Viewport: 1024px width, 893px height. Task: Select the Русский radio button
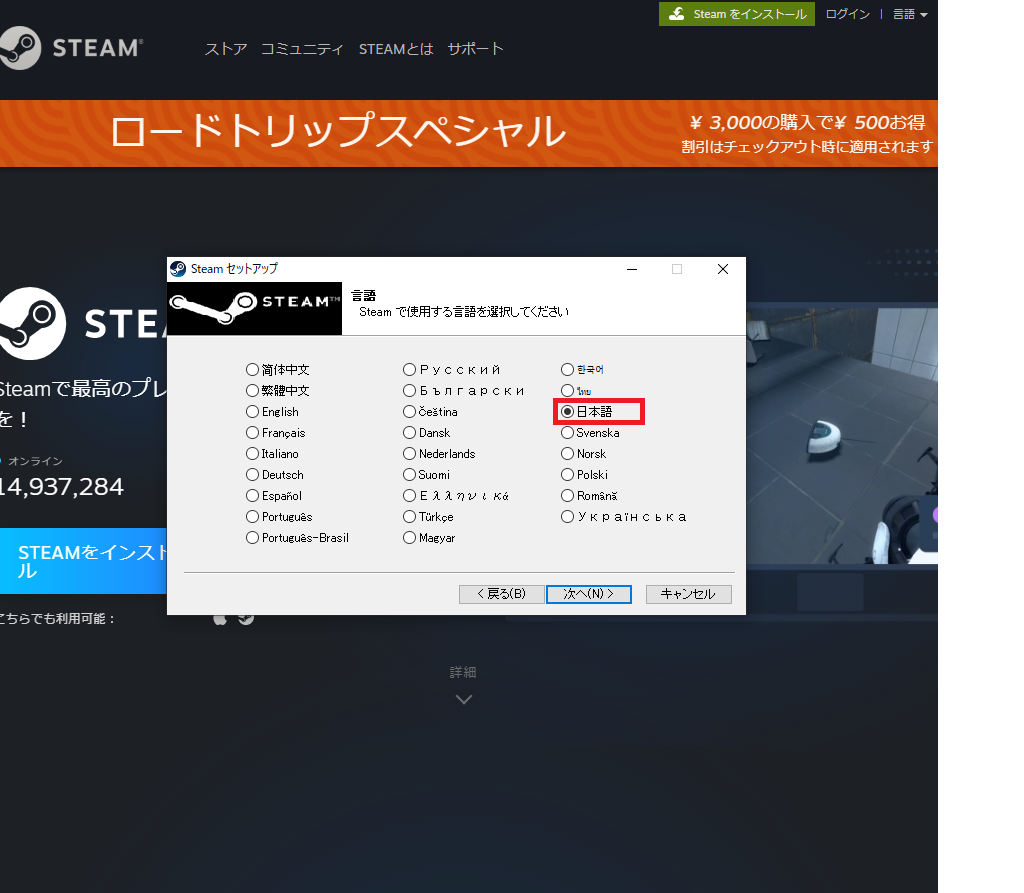coord(409,370)
